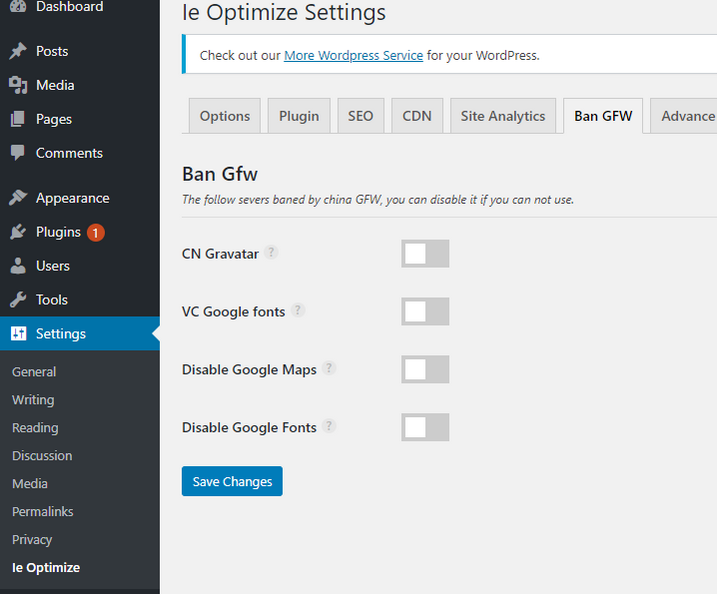Click the Plugins plug icon
717x594 pixels.
click(18, 232)
